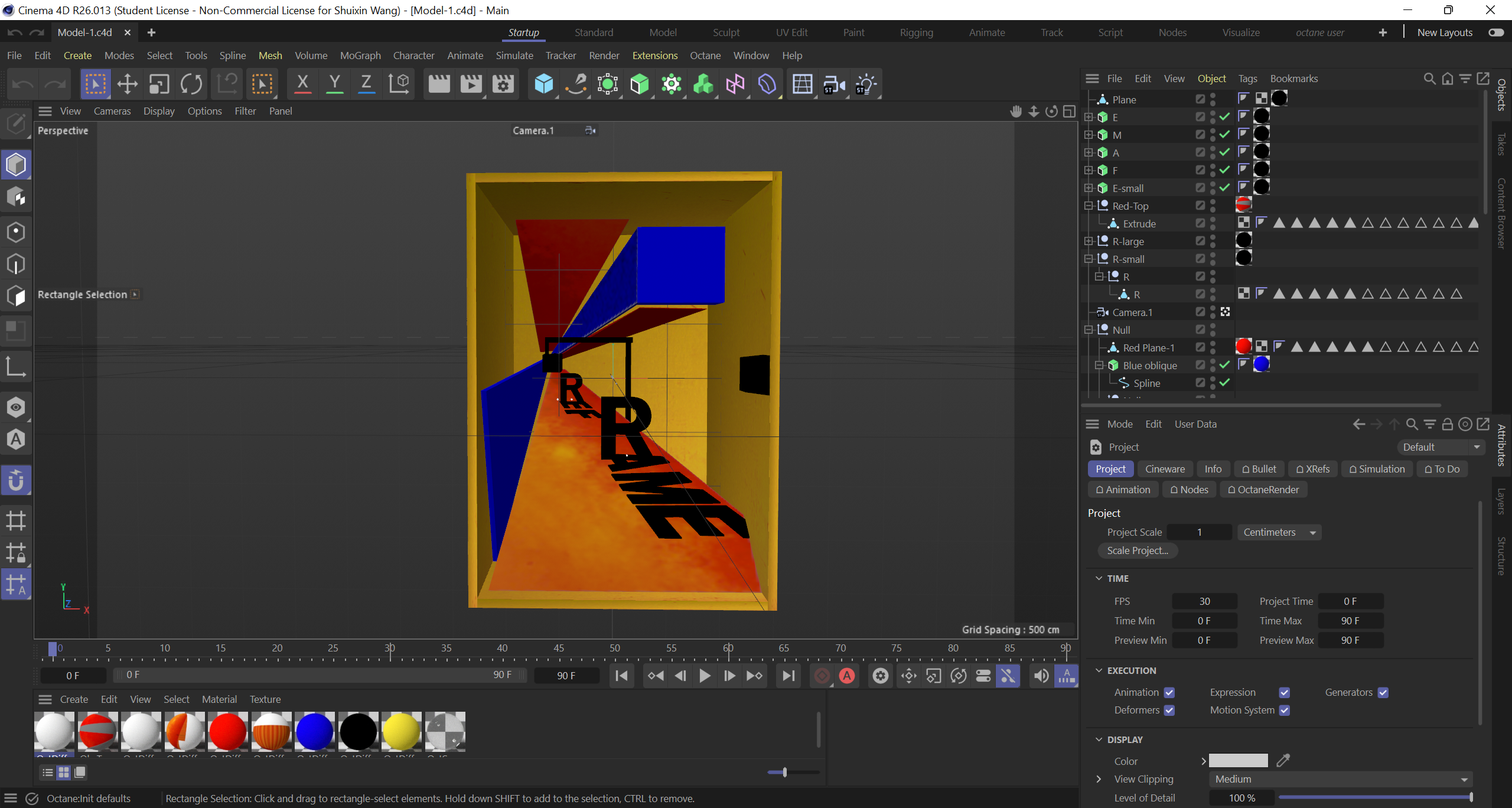This screenshot has height=808, width=1512.
Task: Click Render View clapperboard icon
Action: pyautogui.click(x=439, y=84)
